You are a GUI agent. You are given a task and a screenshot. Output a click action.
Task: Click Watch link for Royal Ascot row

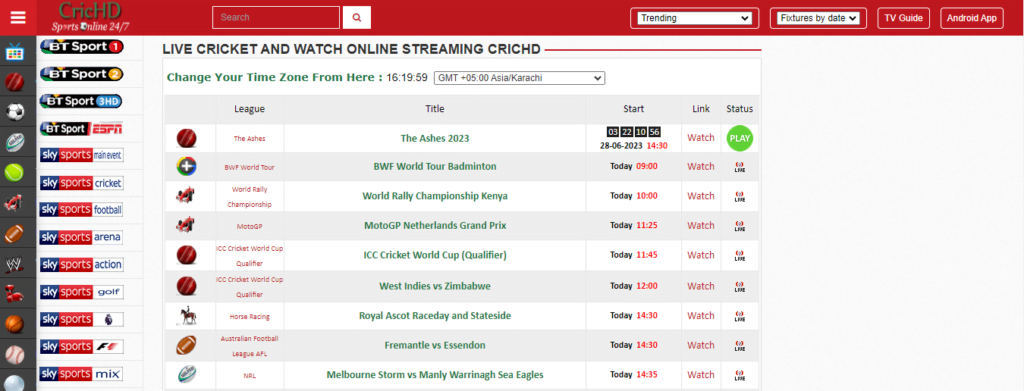click(701, 316)
